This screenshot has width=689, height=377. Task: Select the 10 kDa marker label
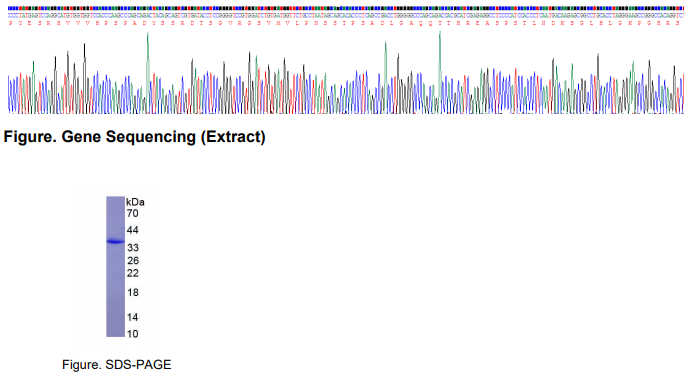coord(133,334)
